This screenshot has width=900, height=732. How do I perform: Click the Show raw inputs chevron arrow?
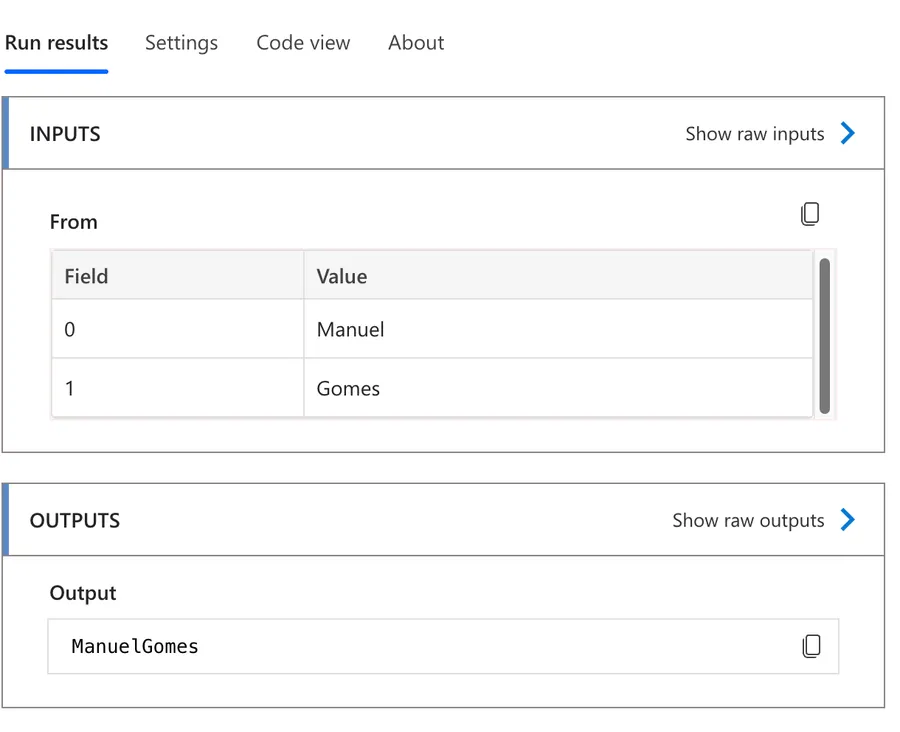[x=847, y=133]
